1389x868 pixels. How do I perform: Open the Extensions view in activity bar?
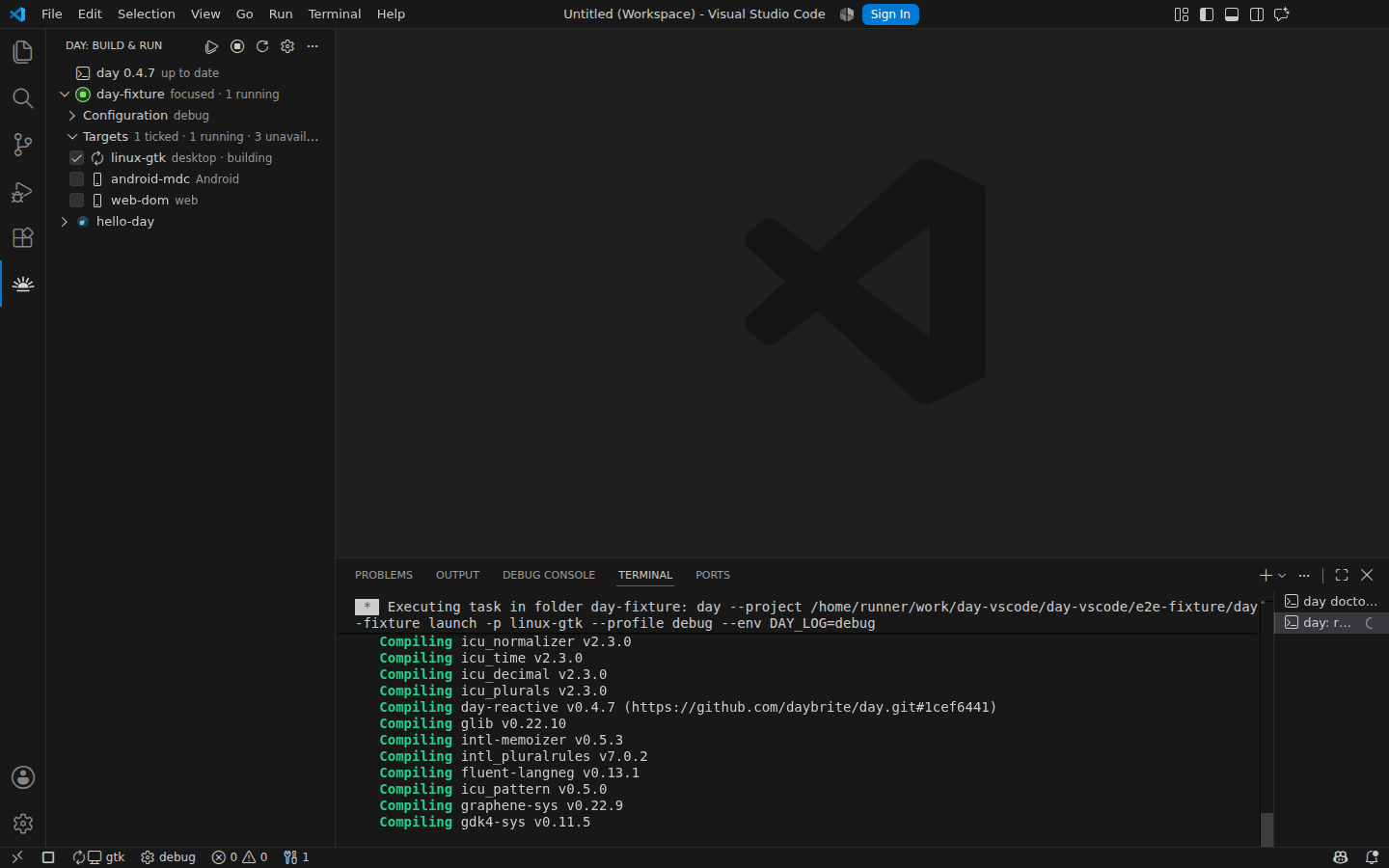[22, 237]
